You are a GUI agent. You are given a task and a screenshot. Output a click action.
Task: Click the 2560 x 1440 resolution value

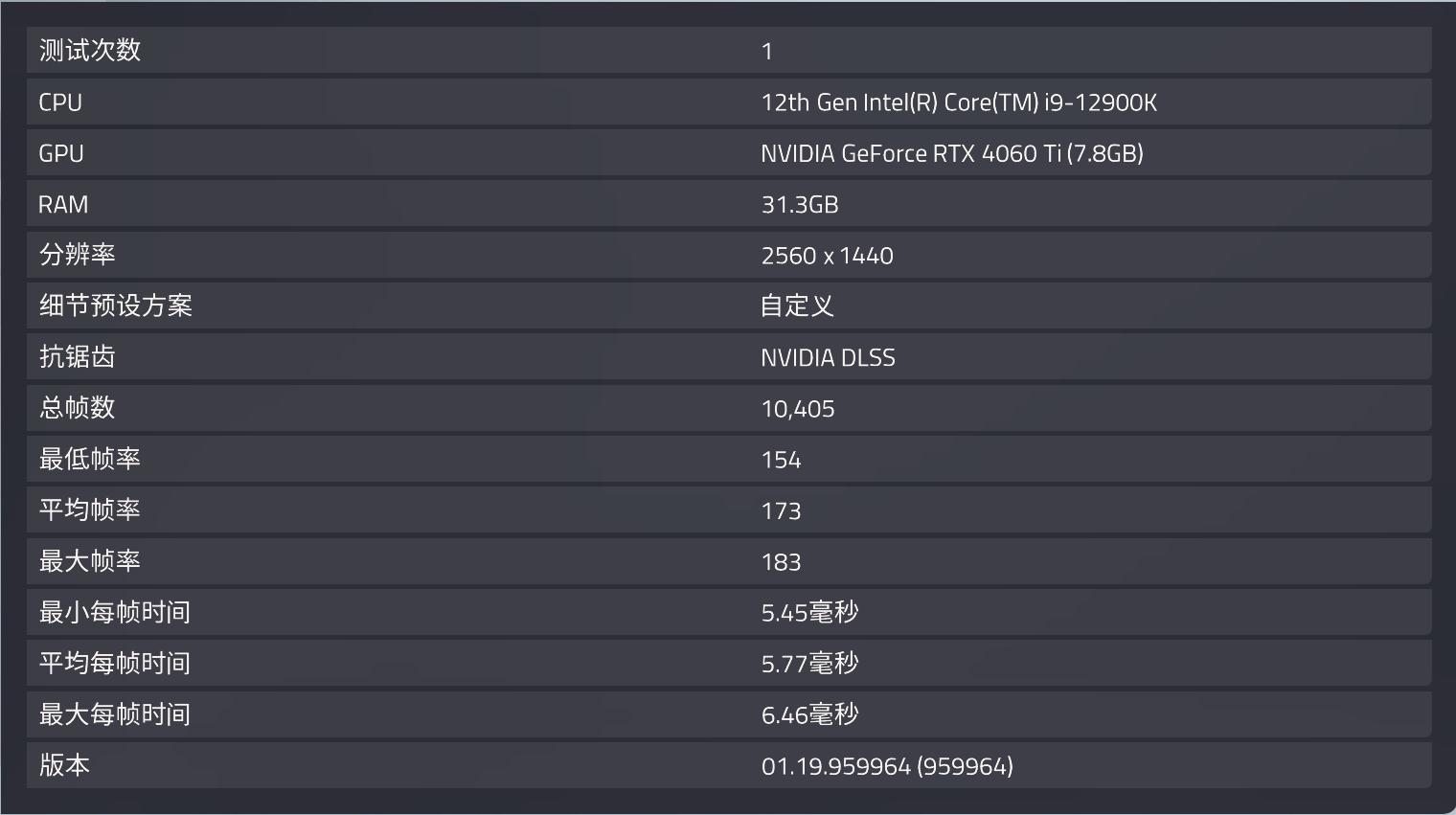click(x=827, y=255)
